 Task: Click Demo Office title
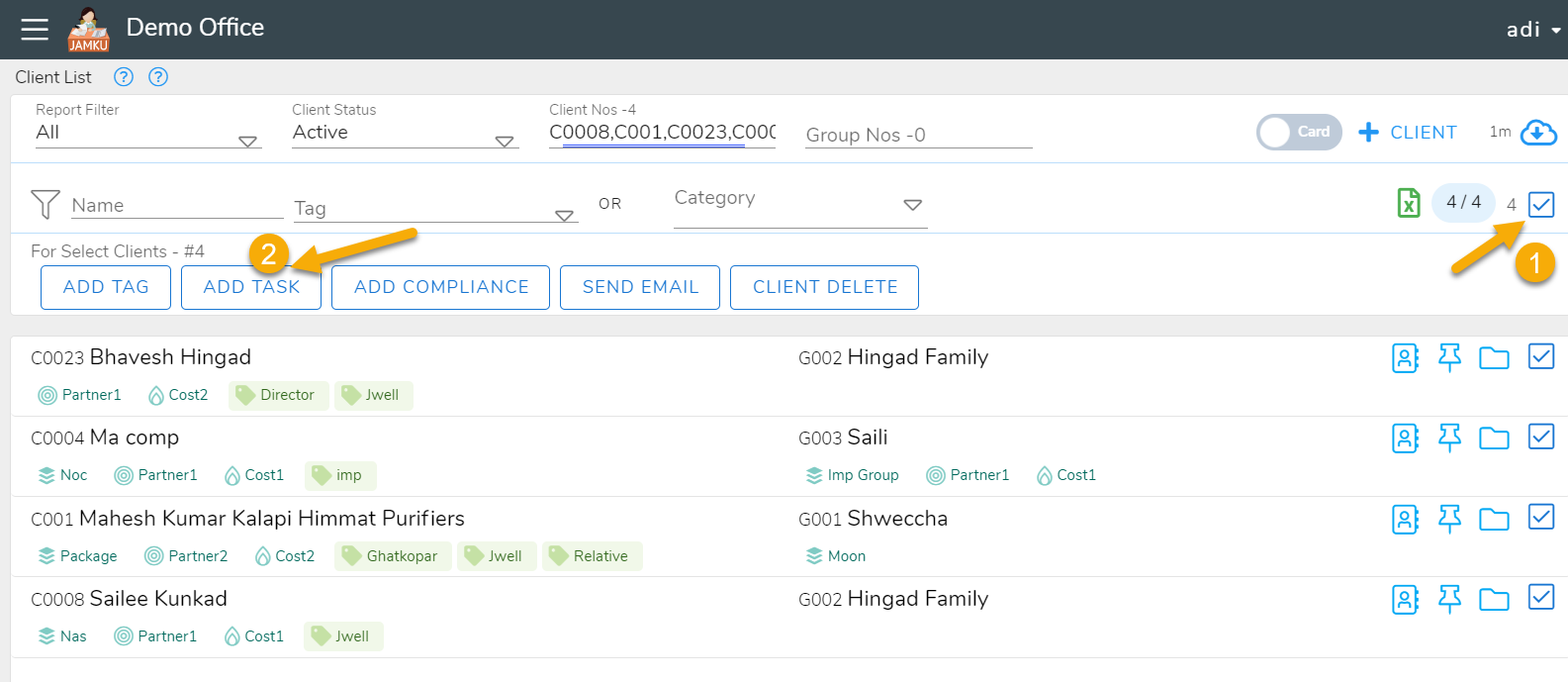click(195, 28)
